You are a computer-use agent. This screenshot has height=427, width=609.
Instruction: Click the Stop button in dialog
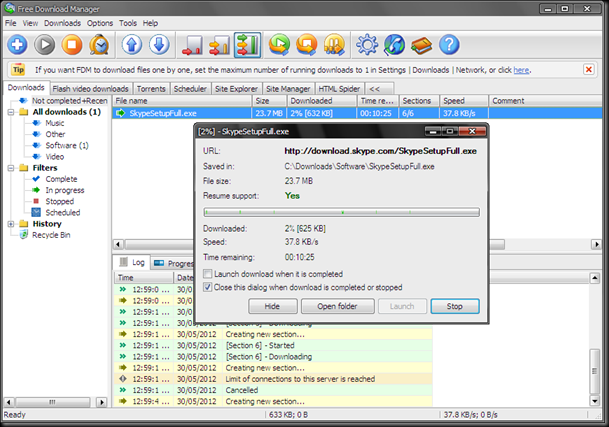tap(455, 306)
